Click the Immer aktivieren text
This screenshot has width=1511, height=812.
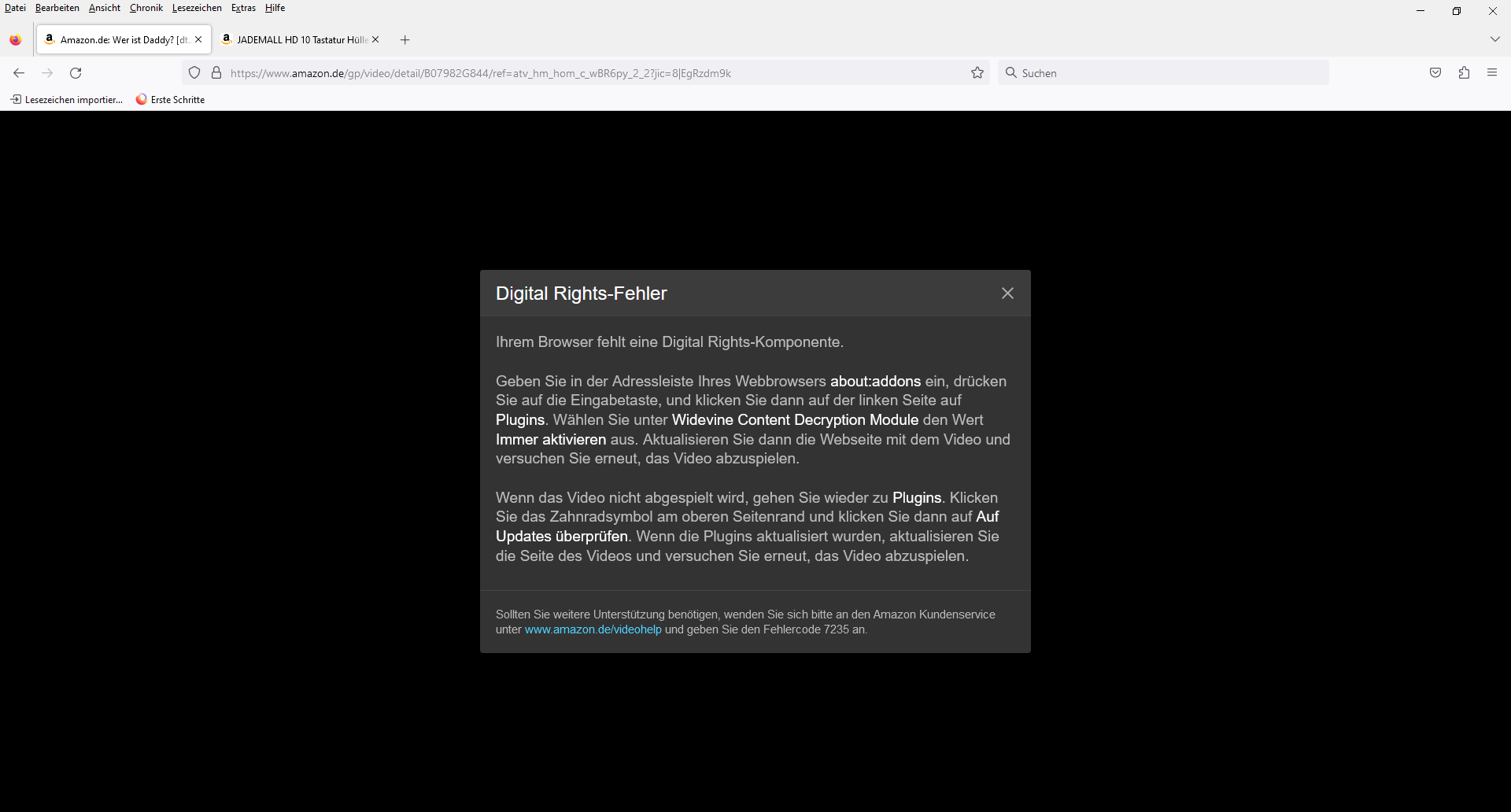(x=551, y=440)
